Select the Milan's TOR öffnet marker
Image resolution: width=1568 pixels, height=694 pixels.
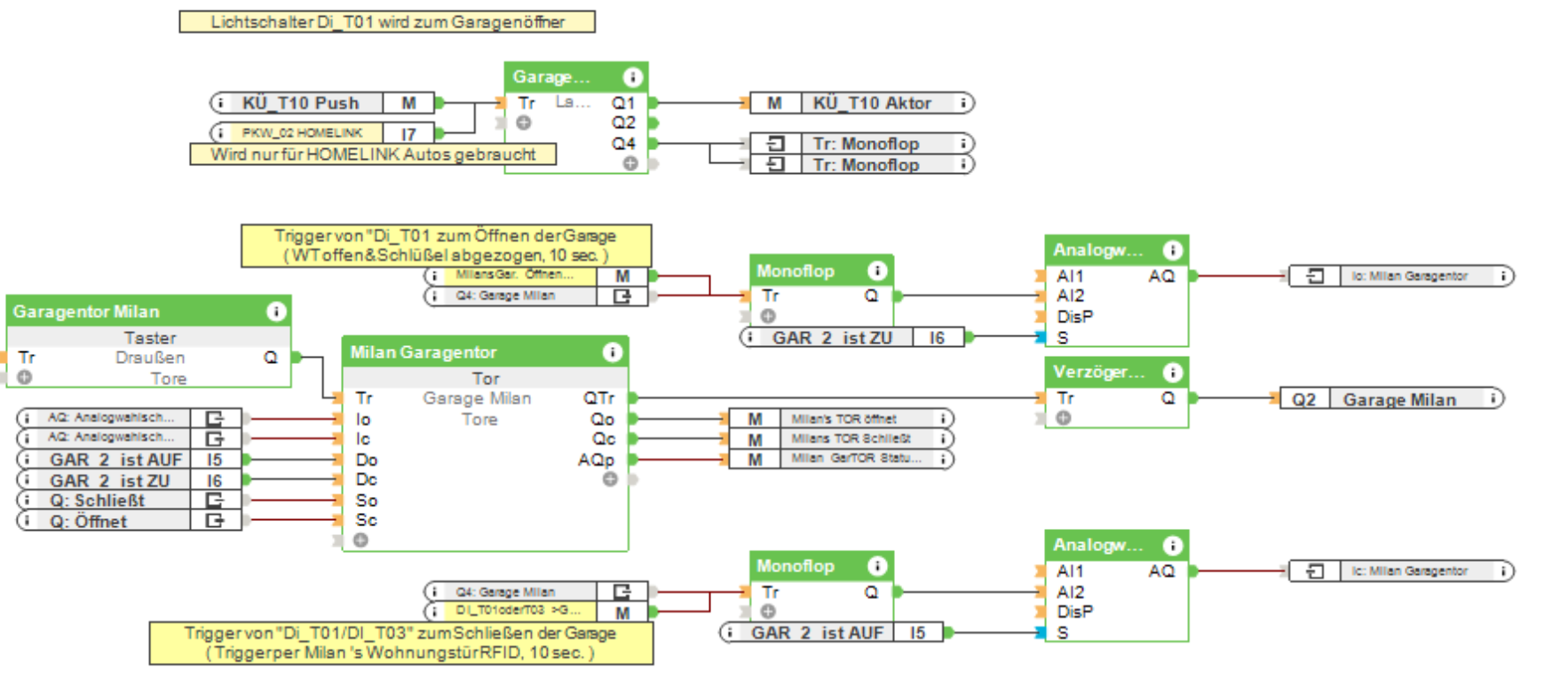(x=841, y=418)
